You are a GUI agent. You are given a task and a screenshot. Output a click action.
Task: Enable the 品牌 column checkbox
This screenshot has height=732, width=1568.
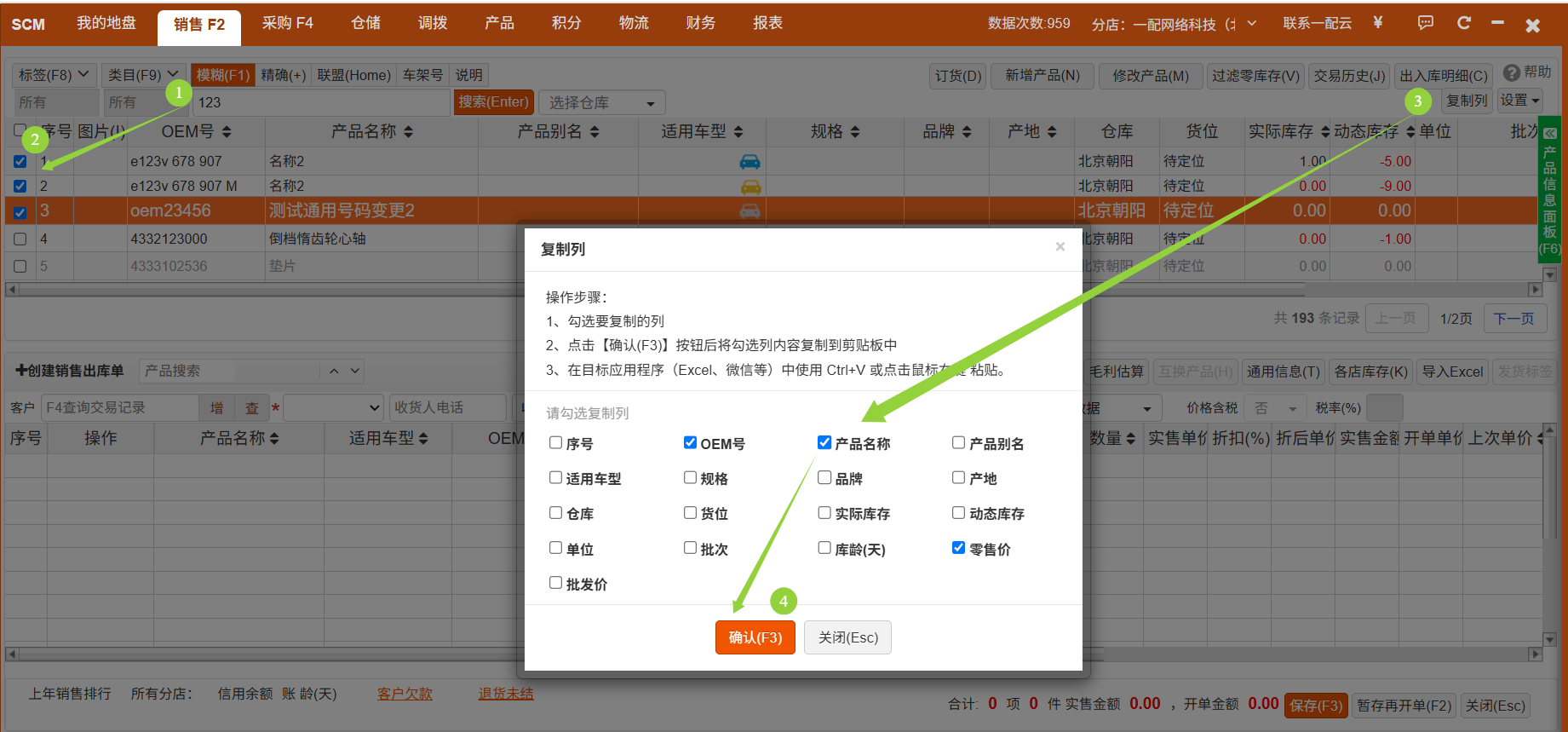[x=824, y=478]
